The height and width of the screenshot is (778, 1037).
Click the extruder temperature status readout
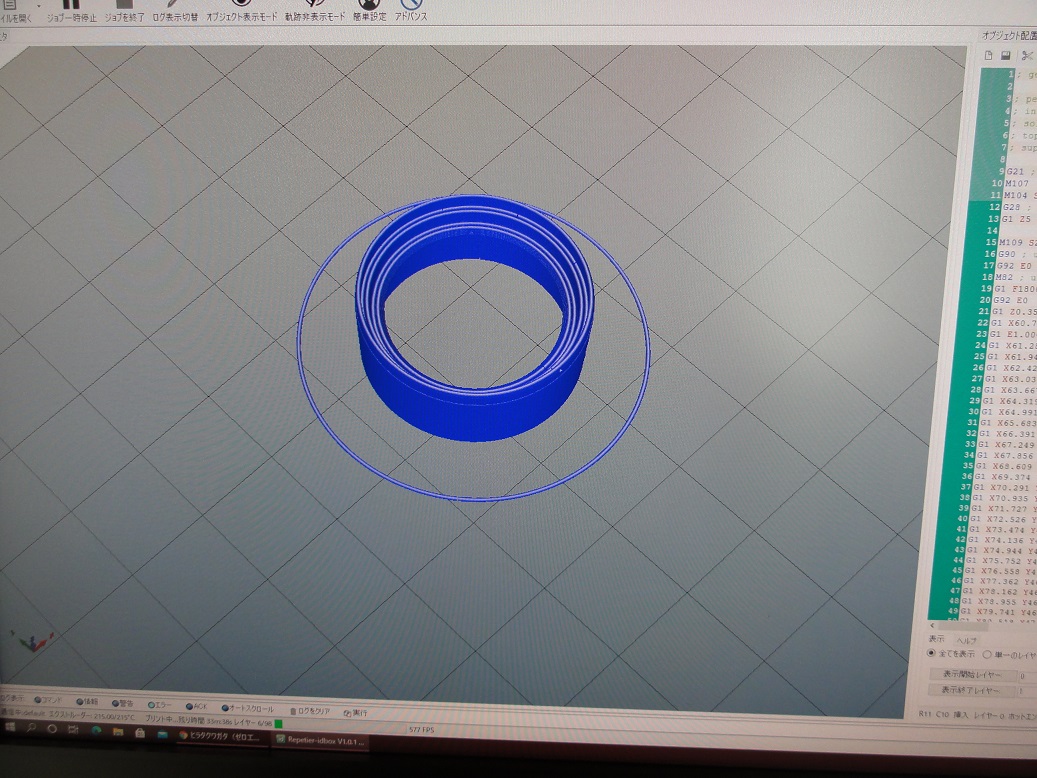click(x=93, y=716)
